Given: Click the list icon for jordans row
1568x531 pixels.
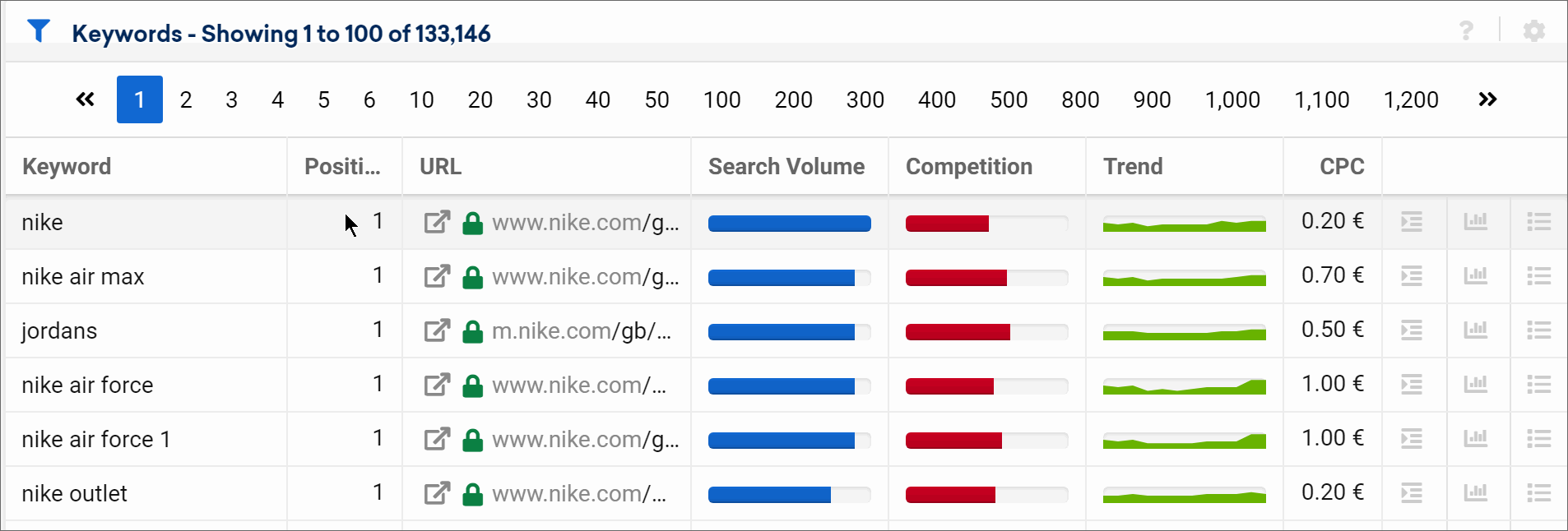Looking at the screenshot, I should 1539,330.
